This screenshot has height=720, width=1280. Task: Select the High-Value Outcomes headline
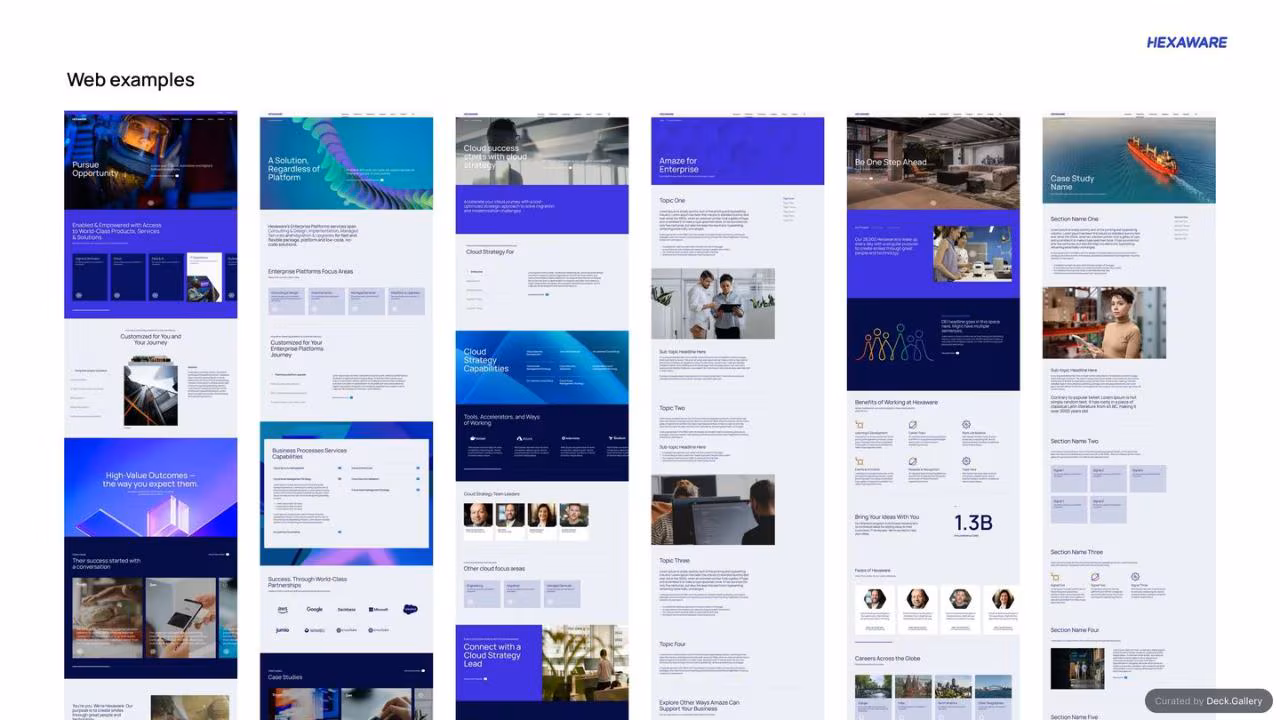(150, 480)
